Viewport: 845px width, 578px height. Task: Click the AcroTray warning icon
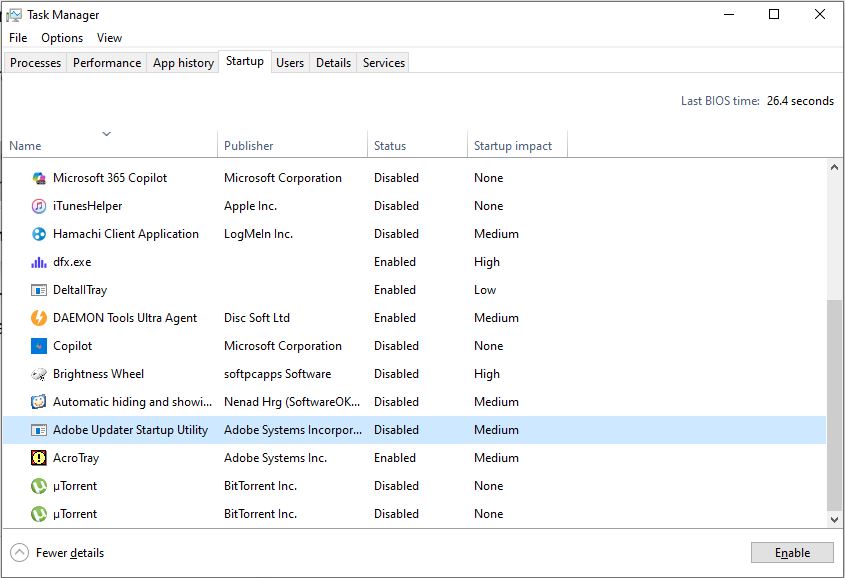click(39, 458)
